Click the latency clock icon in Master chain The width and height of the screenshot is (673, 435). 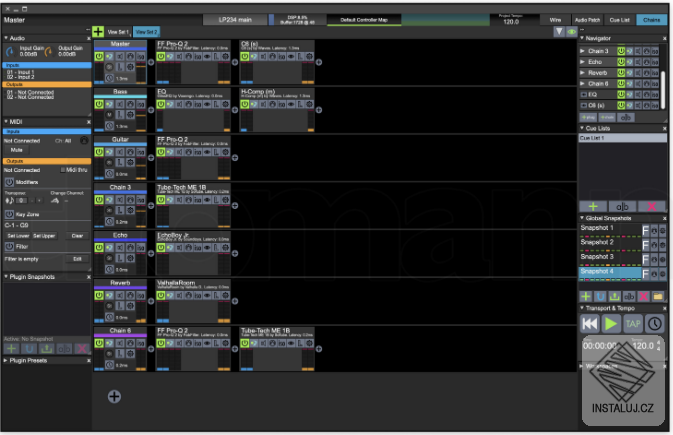click(x=109, y=78)
